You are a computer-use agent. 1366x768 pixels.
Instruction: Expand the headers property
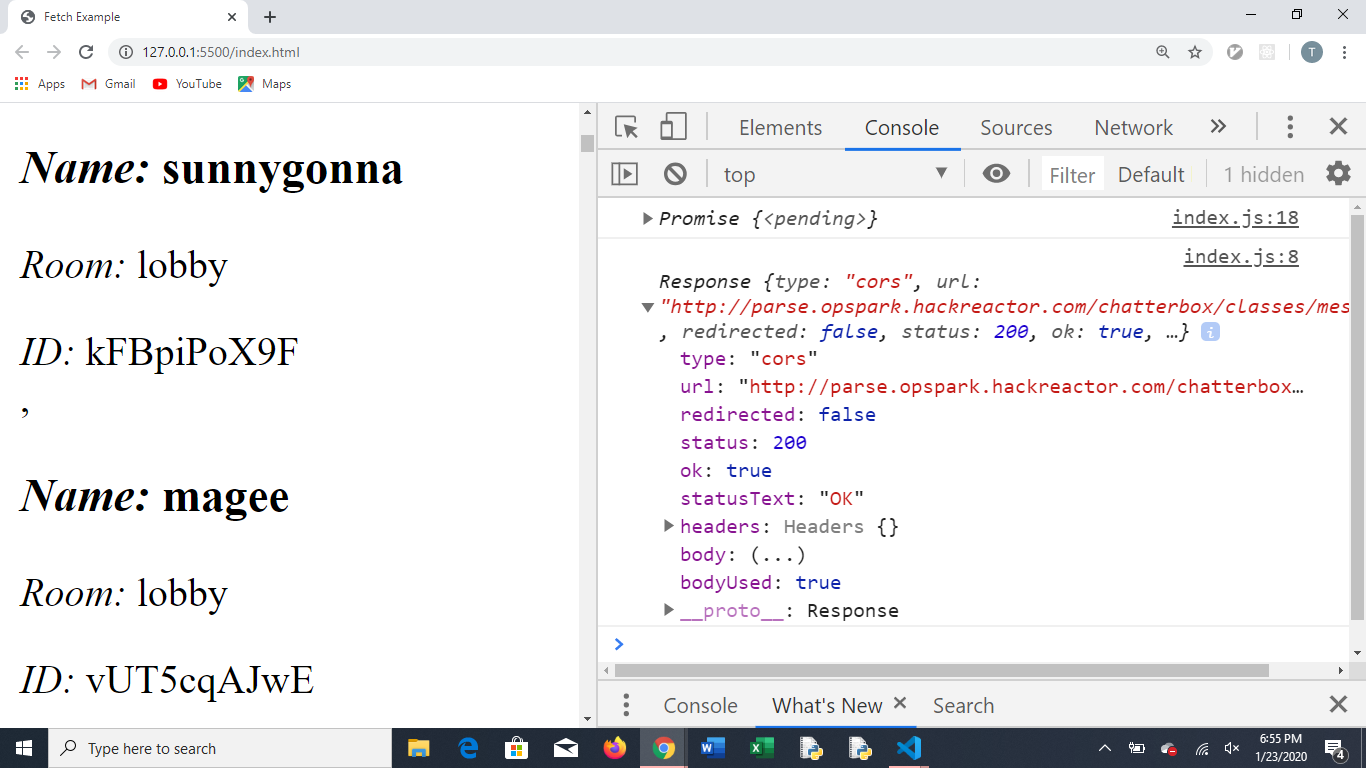coord(669,526)
